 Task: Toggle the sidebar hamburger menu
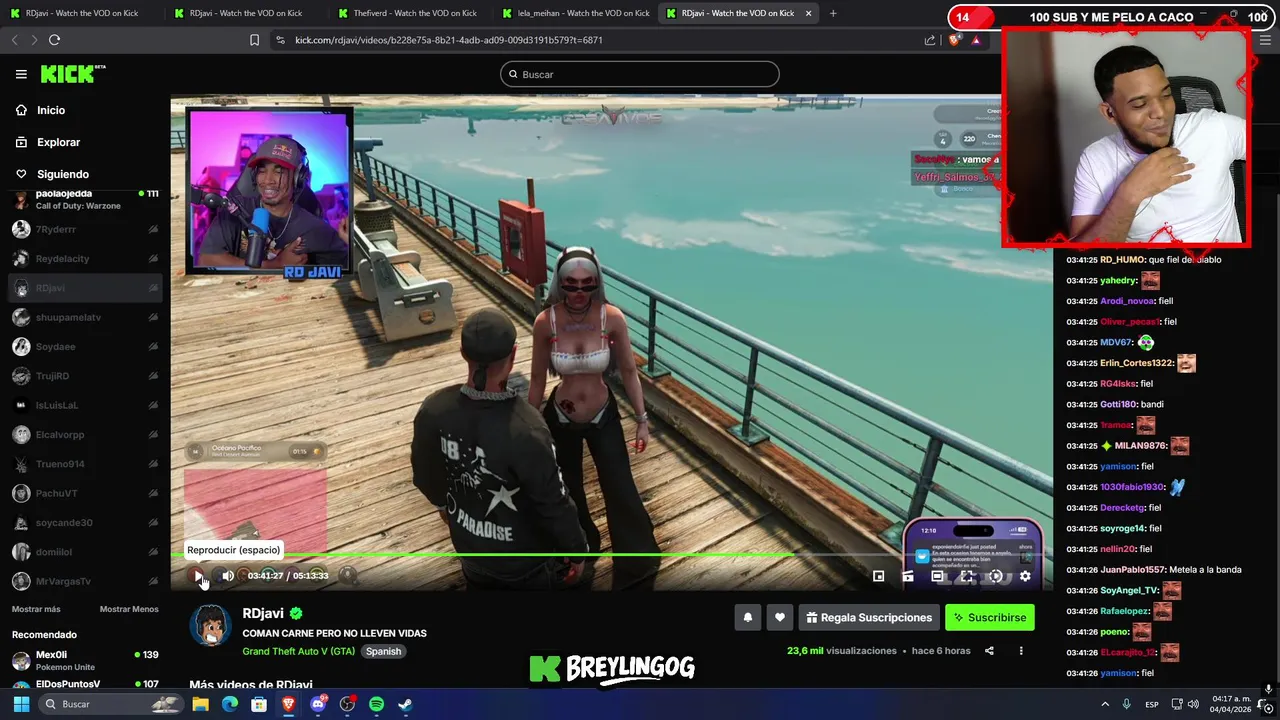(21, 74)
